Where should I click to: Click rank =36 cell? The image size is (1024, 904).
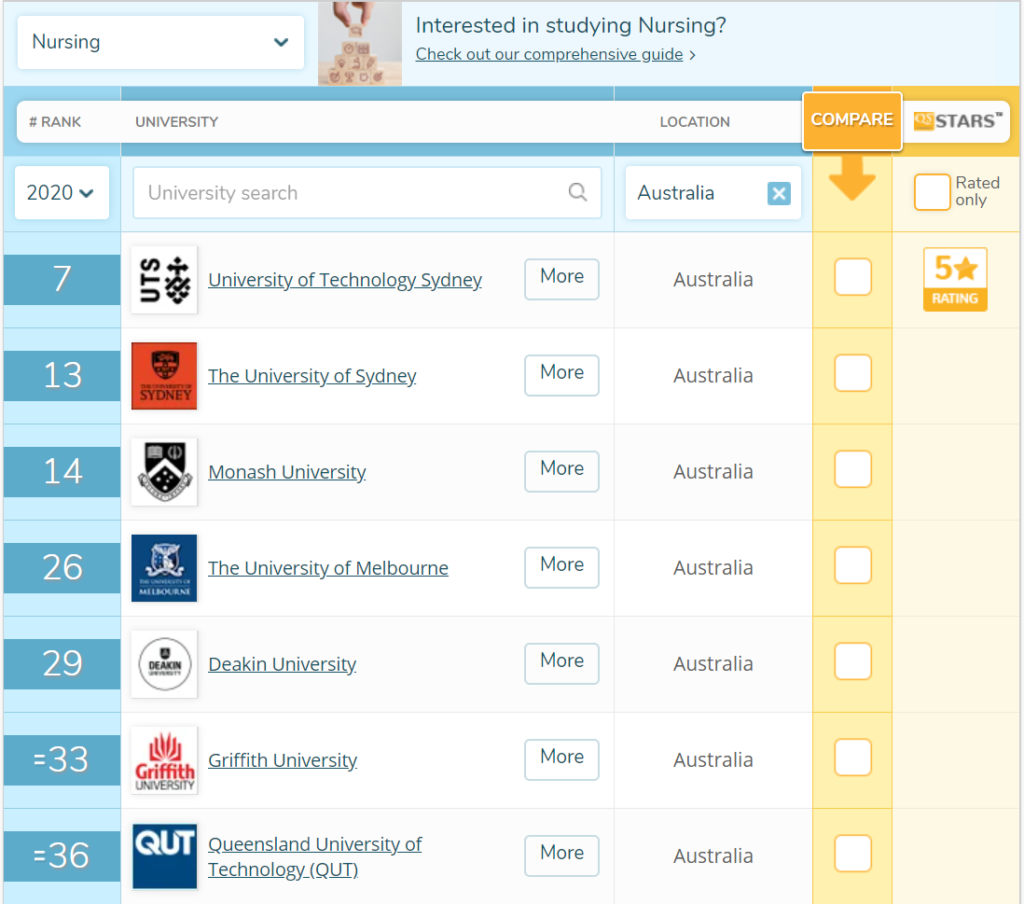[62, 856]
